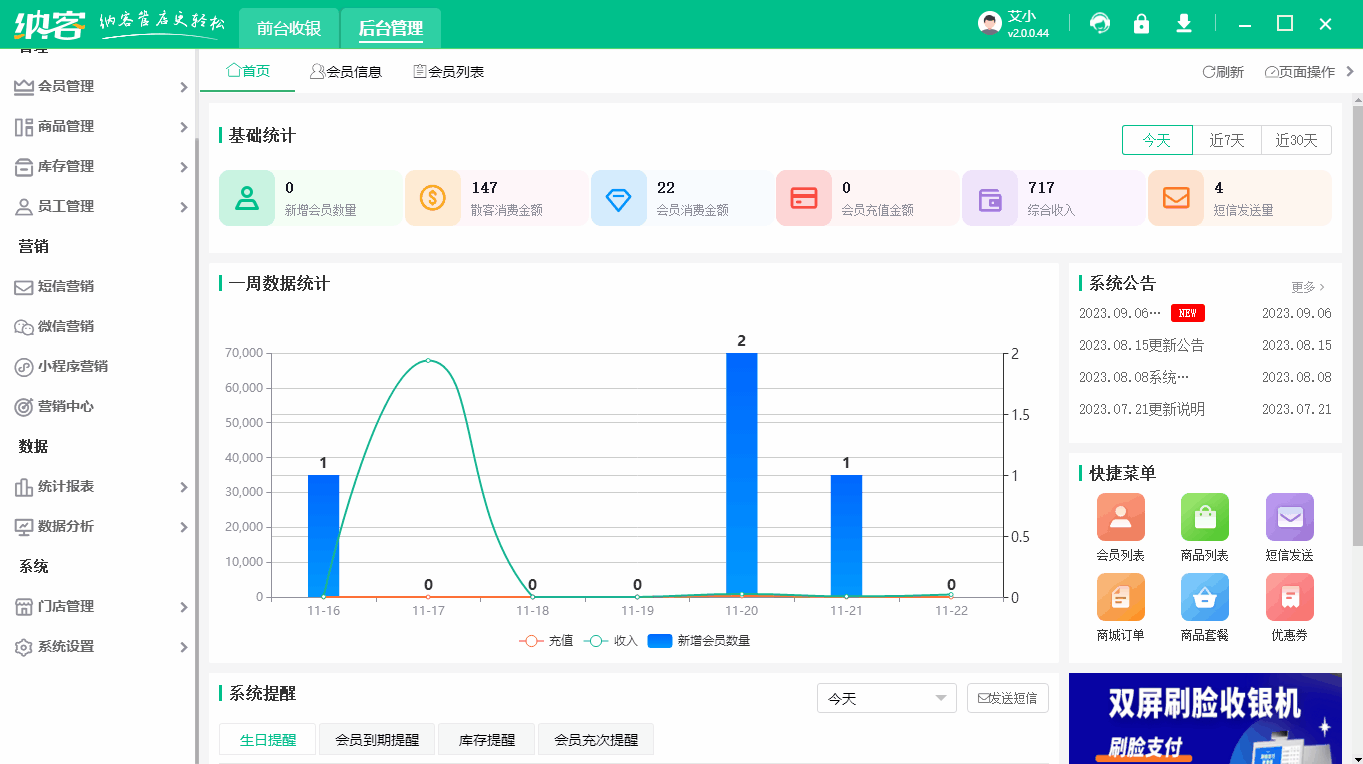Click the lock icon in the title bar
Screen dimensions: 1363x764
1141,22
